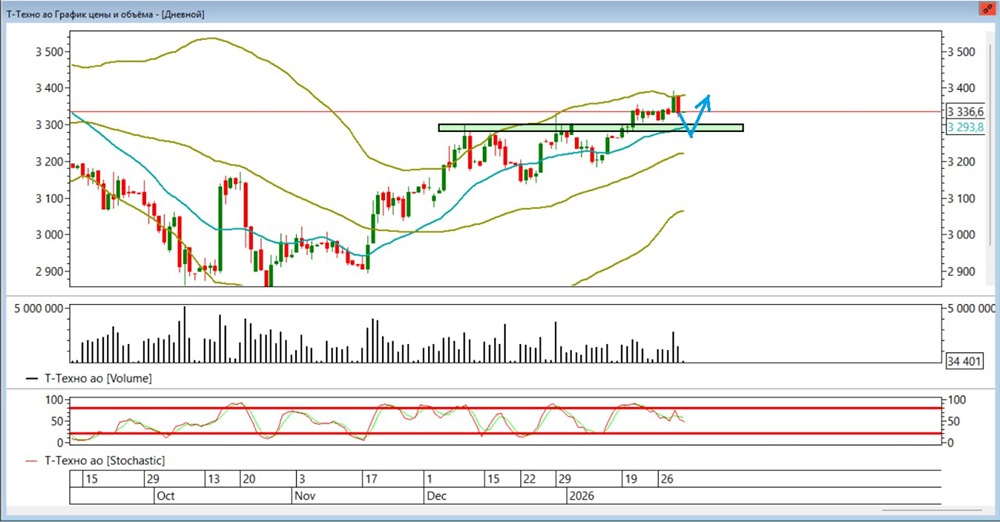Click the teal moving average value 3 293,8
The width and height of the screenshot is (1000, 522).
pos(965,127)
